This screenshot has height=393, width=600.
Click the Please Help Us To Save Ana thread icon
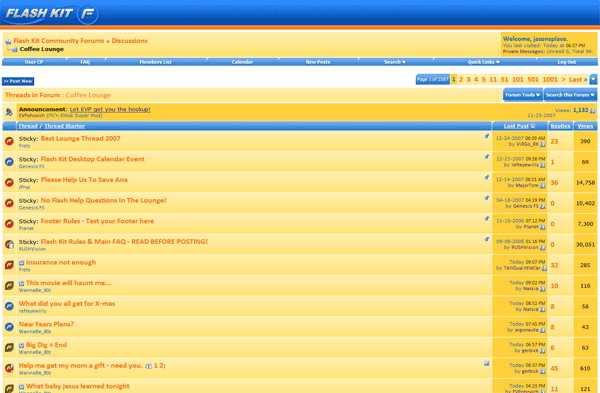(x=9, y=183)
